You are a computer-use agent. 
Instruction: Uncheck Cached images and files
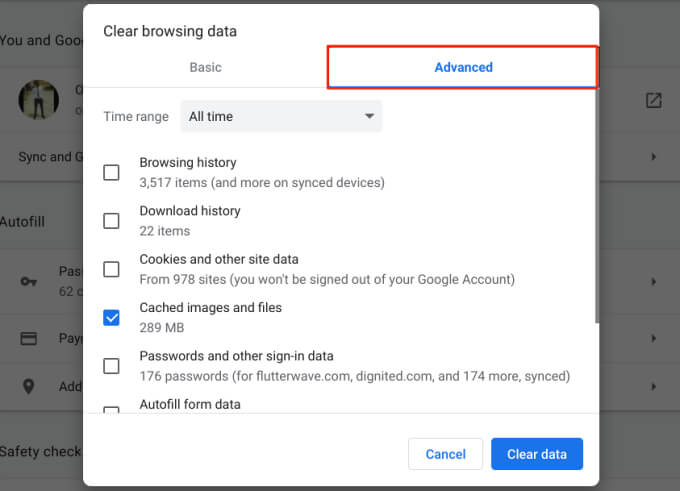point(111,317)
